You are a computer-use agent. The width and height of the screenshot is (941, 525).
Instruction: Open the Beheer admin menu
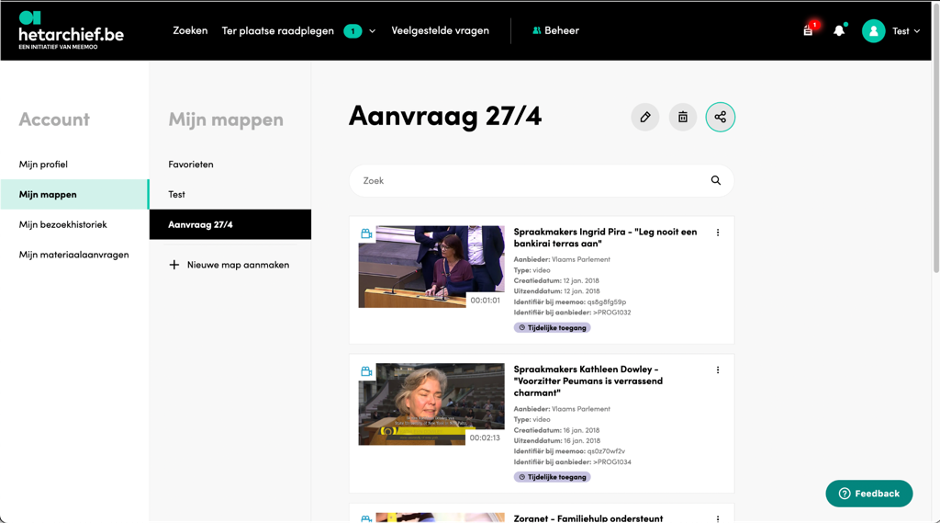(556, 31)
